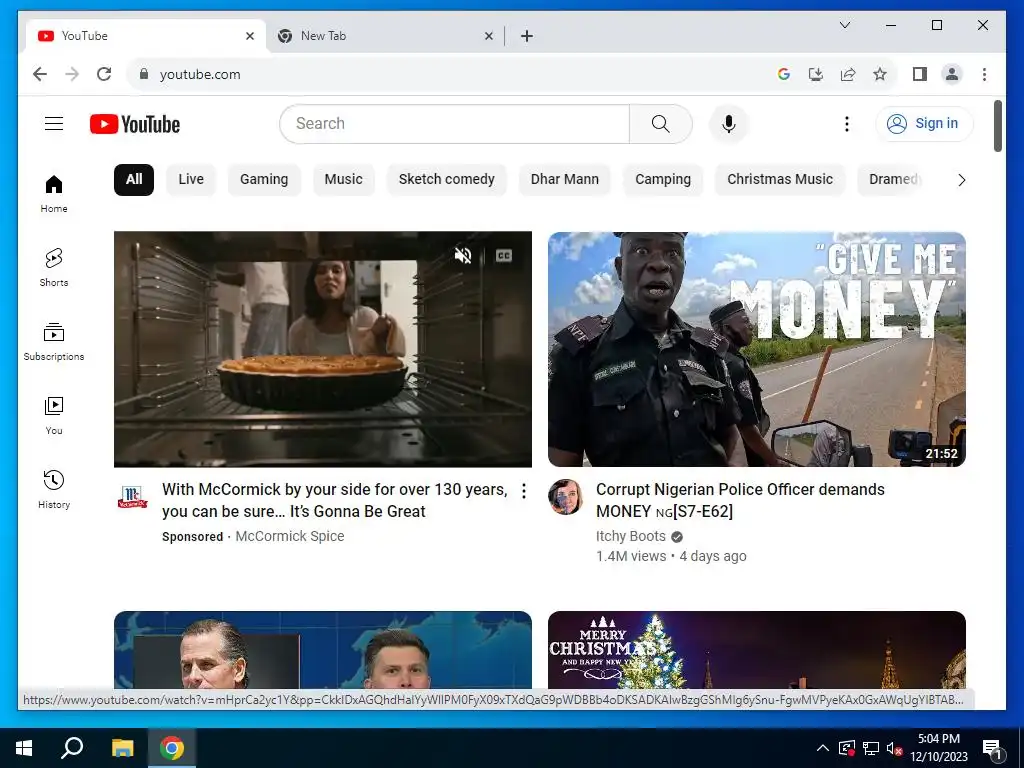Install app icon in address bar
The height and width of the screenshot is (768, 1024).
(x=816, y=74)
